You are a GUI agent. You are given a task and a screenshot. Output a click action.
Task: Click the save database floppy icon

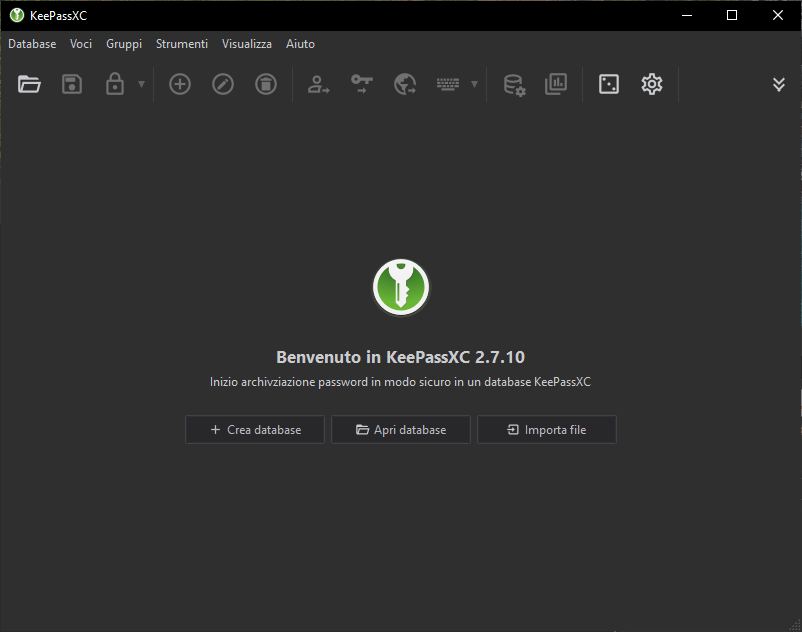[72, 85]
